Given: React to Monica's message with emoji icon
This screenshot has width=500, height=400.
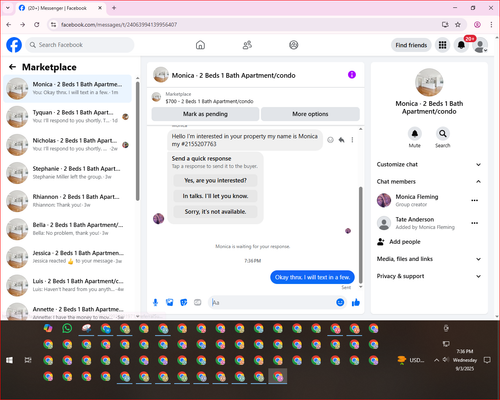Looking at the screenshot, I should 330,140.
